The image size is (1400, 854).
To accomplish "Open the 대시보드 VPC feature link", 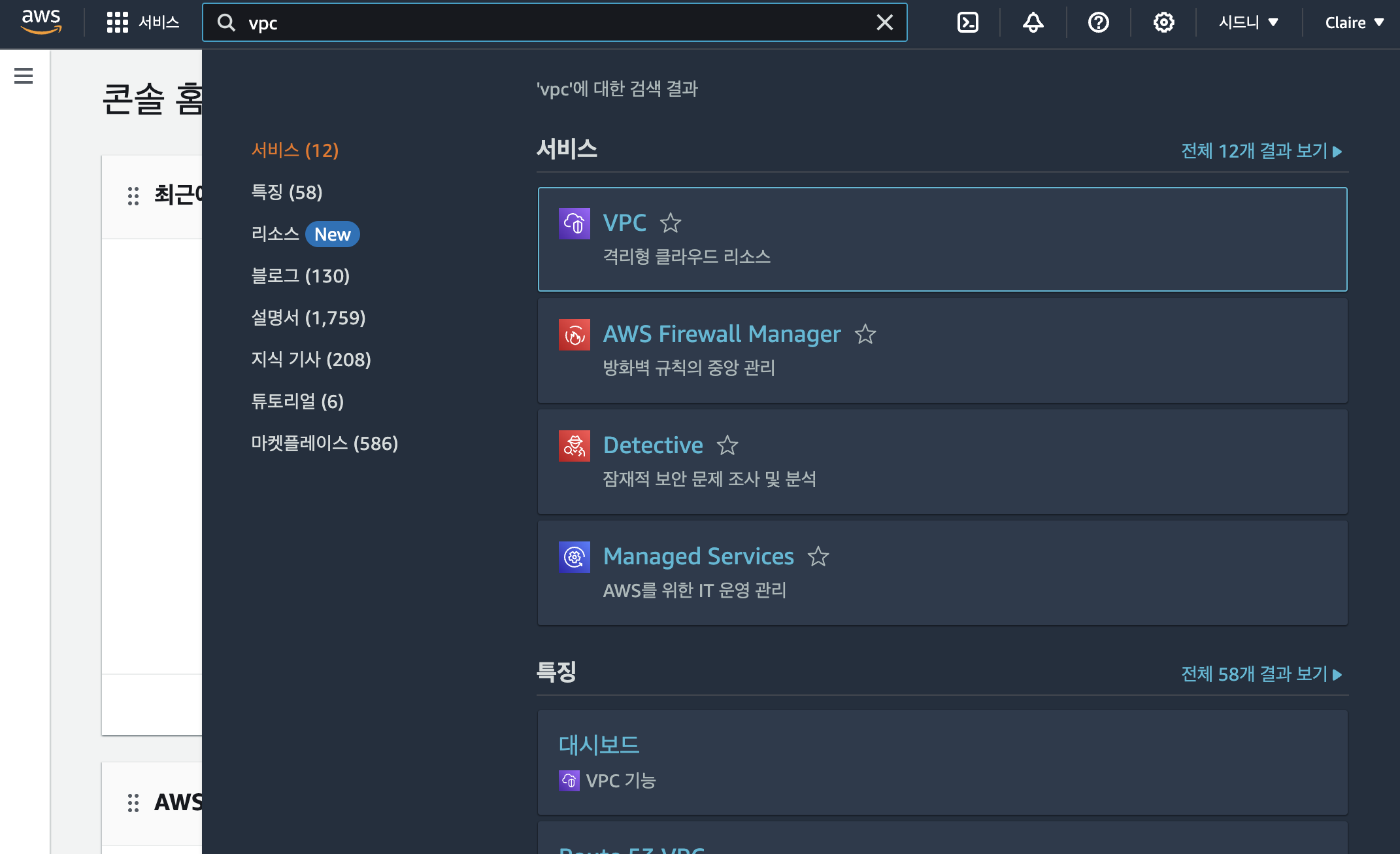I will pyautogui.click(x=599, y=745).
